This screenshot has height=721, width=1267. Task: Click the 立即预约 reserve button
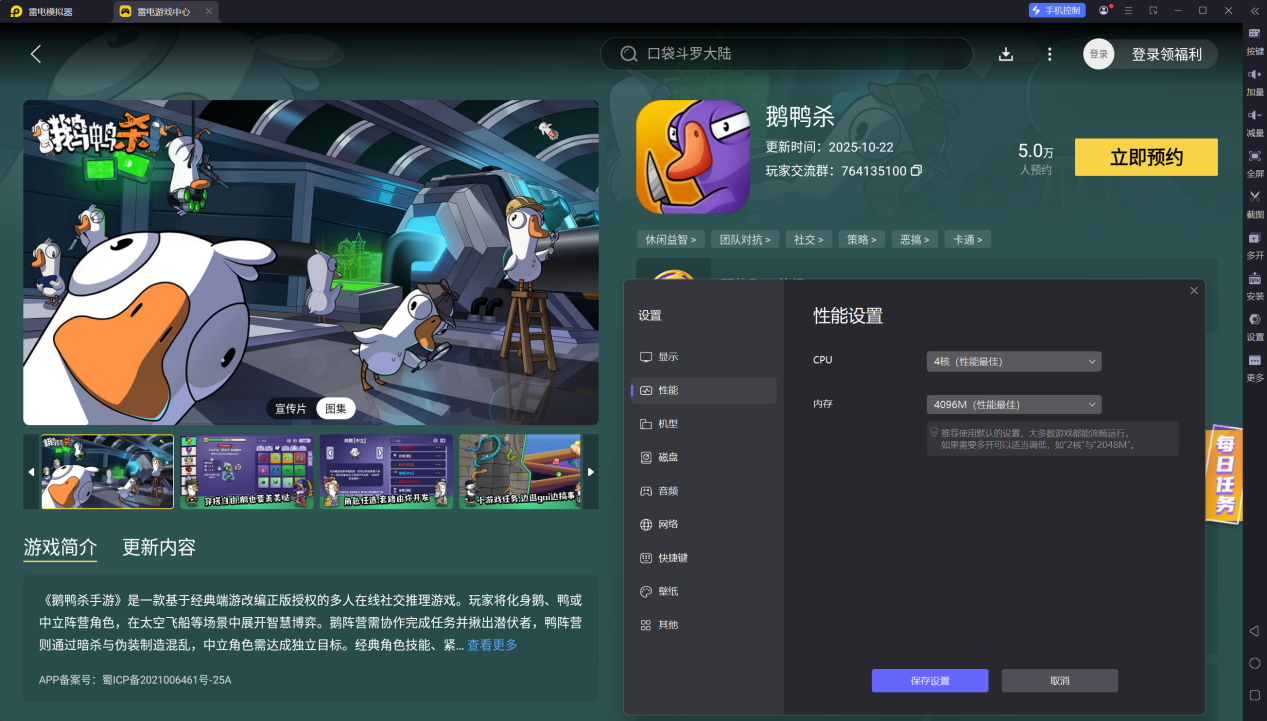coord(1145,157)
